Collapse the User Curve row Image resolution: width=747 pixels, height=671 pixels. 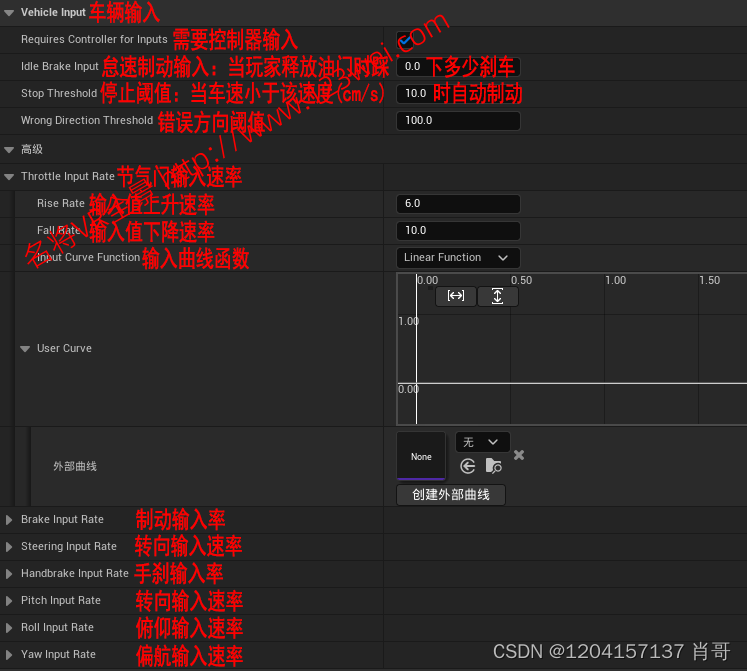[x=25, y=349]
